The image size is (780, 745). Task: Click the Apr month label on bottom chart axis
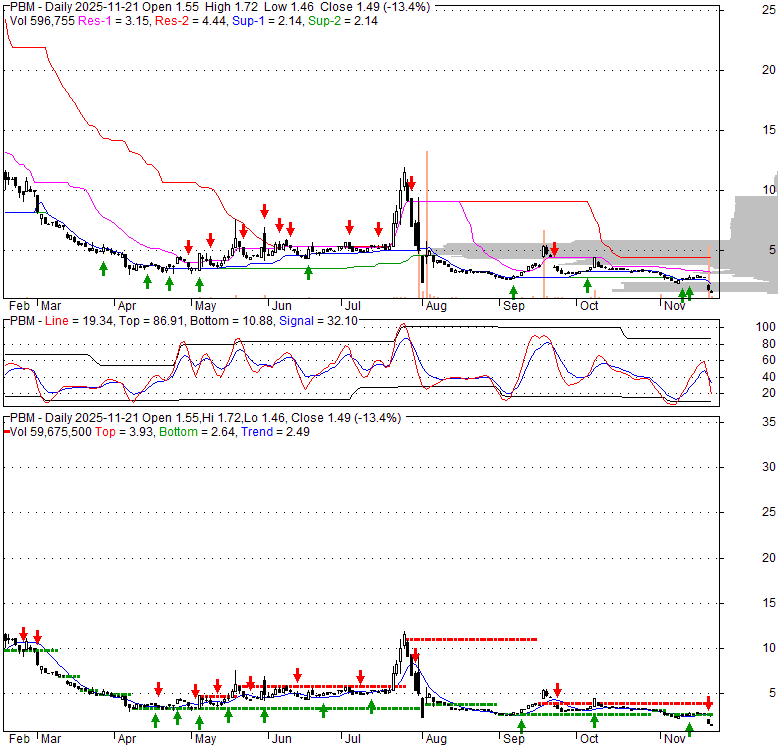click(127, 739)
